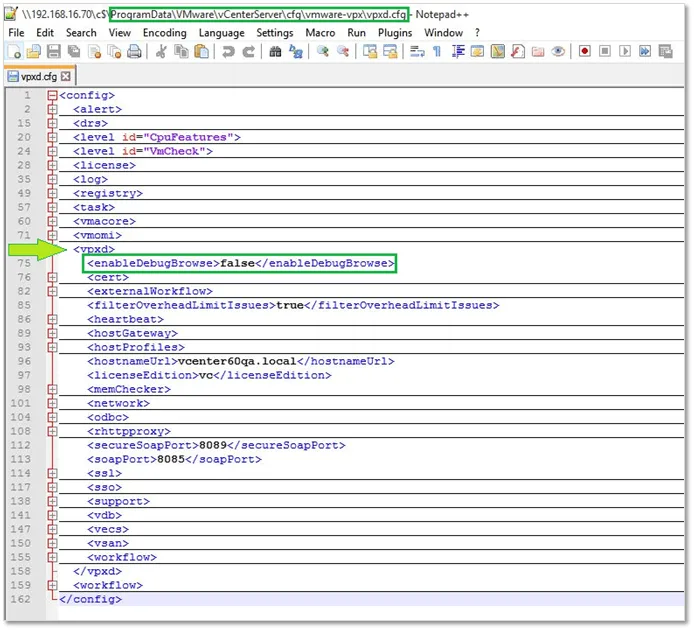Click the Save floppy disk icon
The height and width of the screenshot is (630, 694).
point(54,52)
